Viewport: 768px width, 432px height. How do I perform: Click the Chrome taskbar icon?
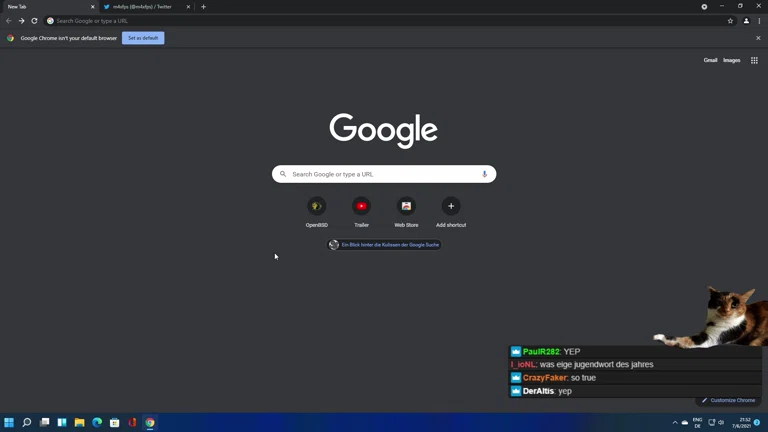tap(150, 422)
